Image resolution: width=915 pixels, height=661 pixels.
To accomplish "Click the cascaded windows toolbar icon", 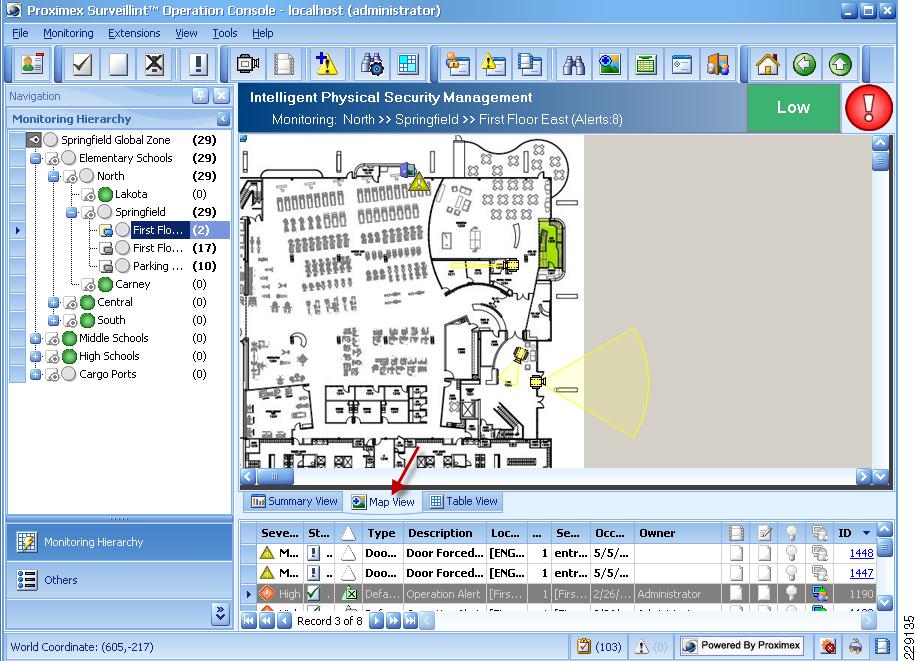I will pyautogui.click(x=530, y=64).
